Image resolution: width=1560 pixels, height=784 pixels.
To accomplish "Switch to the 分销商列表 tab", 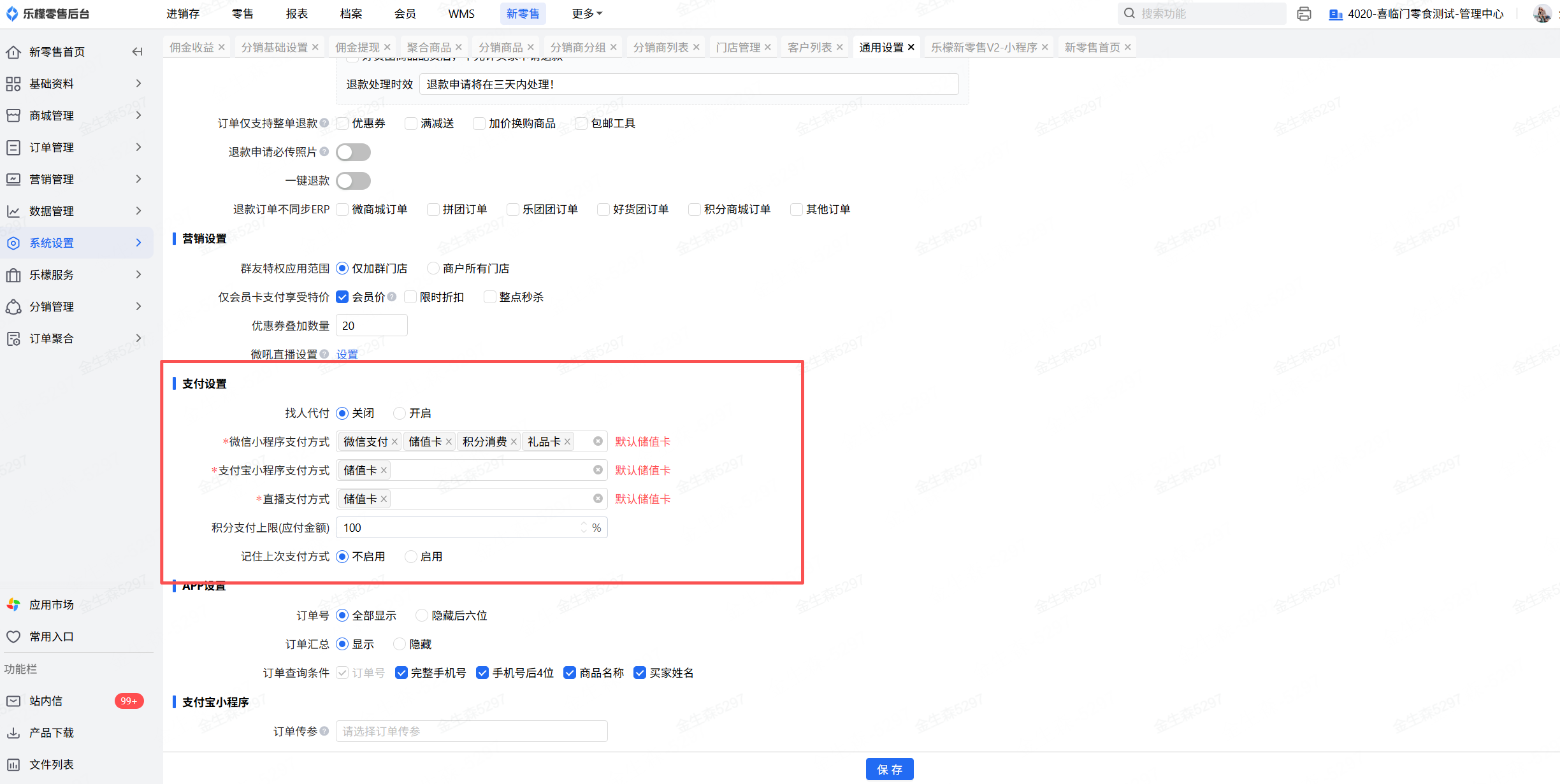I will [660, 47].
